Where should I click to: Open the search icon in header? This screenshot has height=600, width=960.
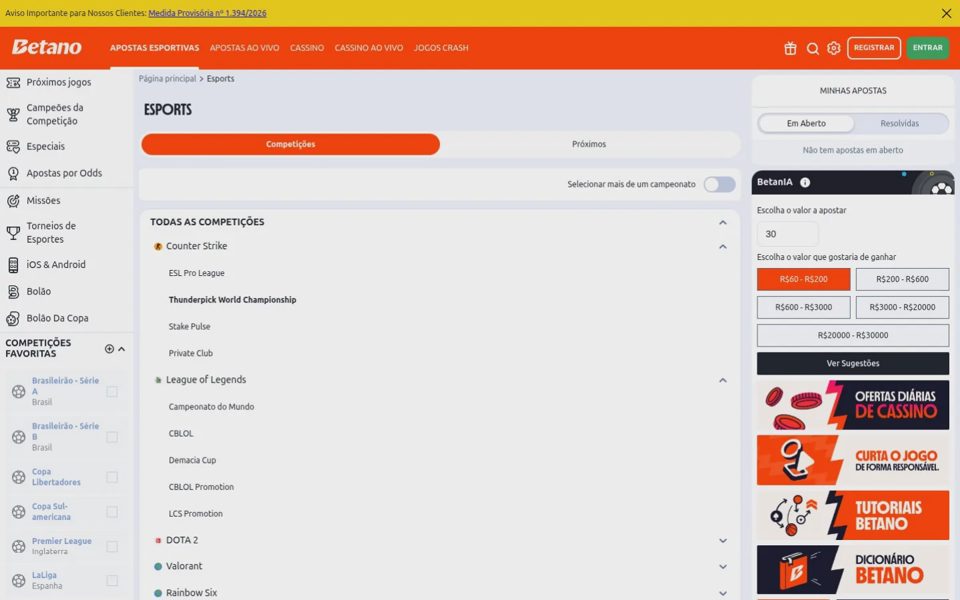[812, 48]
